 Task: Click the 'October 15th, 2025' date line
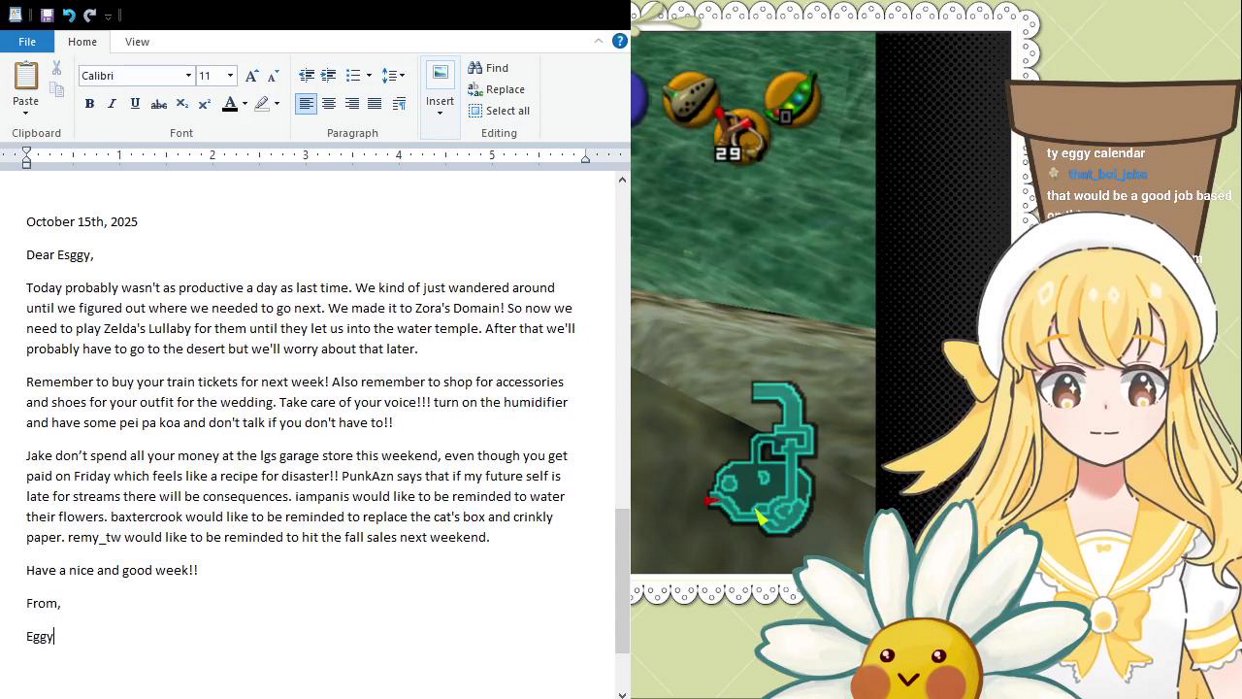click(x=82, y=222)
